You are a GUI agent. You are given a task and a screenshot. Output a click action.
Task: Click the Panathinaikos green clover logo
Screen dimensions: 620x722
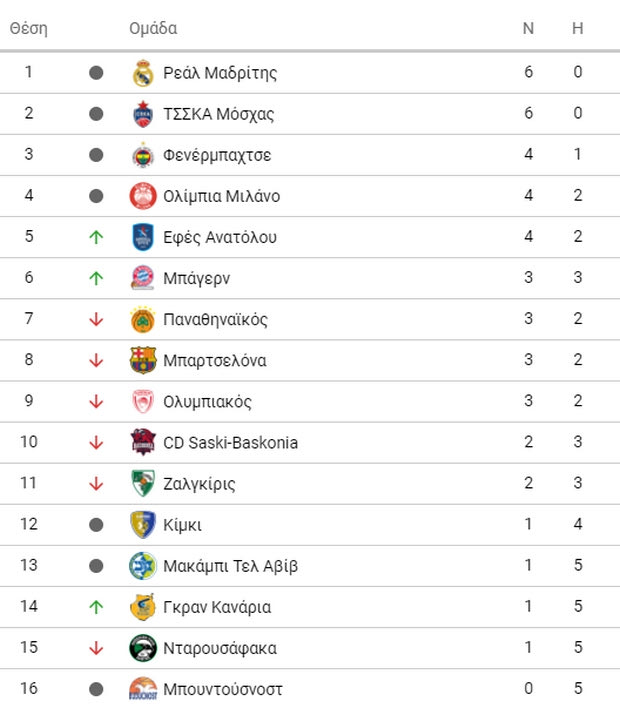tap(143, 319)
